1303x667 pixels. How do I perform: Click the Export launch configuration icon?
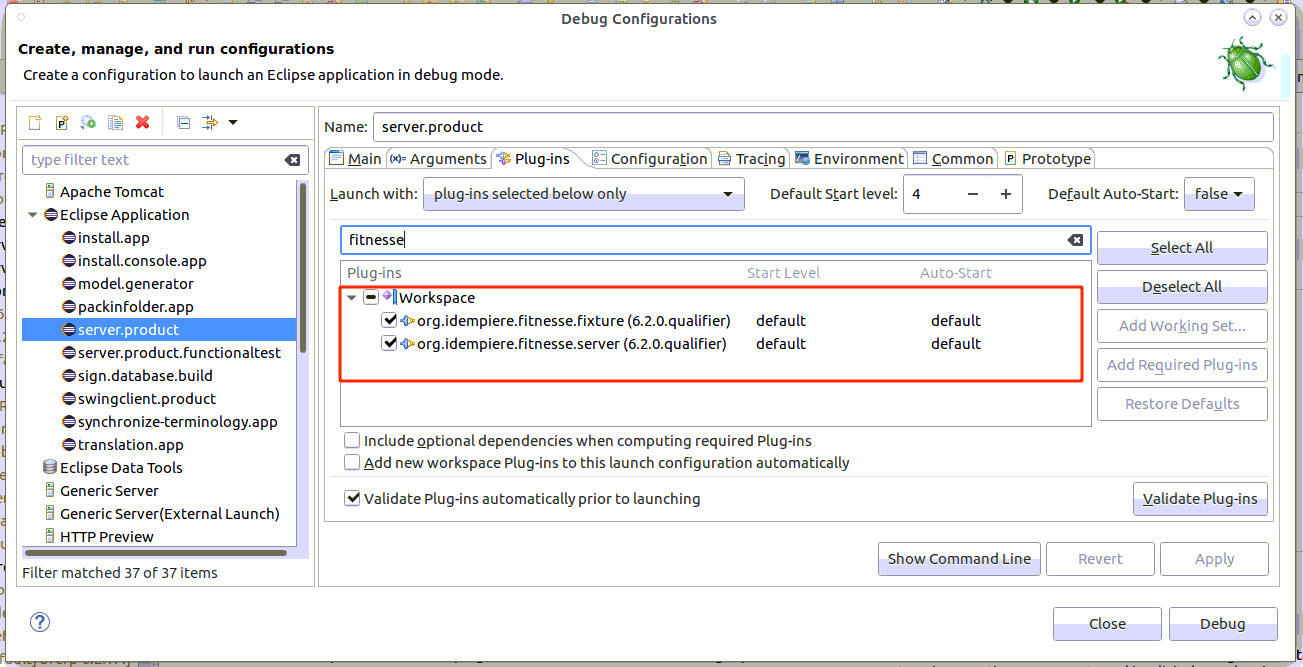coord(89,122)
